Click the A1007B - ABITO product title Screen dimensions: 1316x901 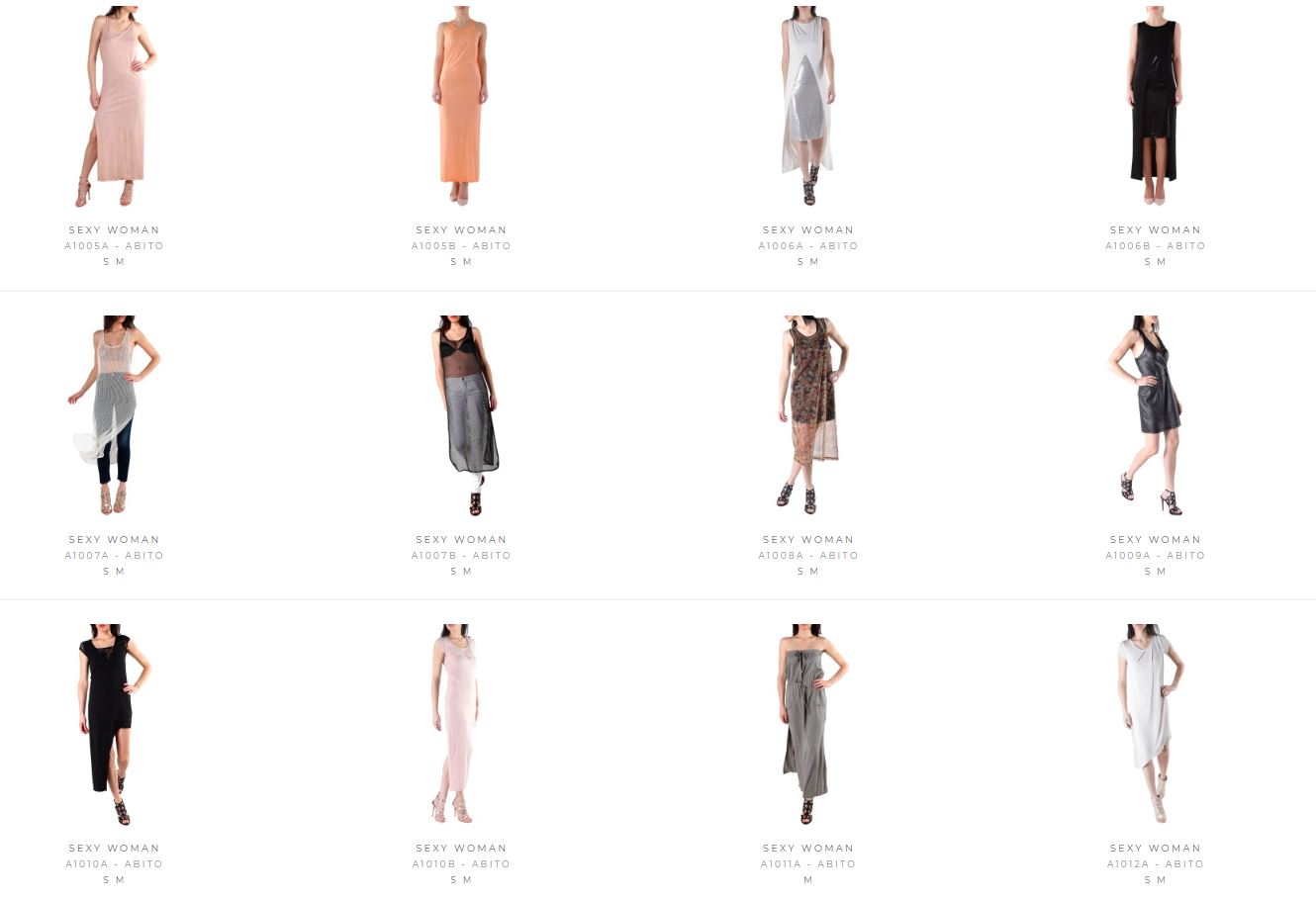pyautogui.click(x=461, y=556)
